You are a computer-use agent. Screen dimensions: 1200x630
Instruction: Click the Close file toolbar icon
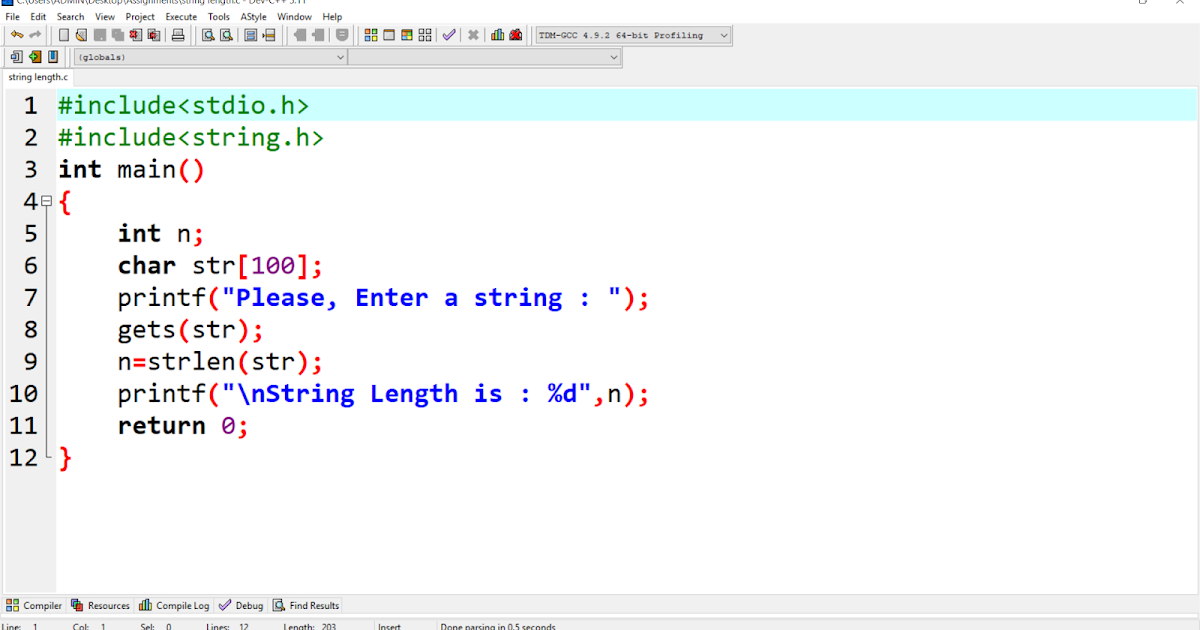135,35
